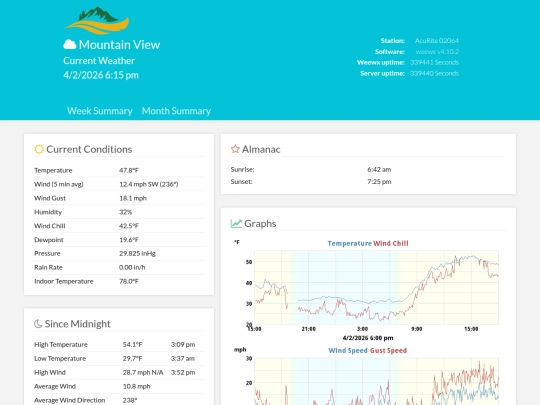Click the Average Wind Direction value 238°

pos(130,400)
